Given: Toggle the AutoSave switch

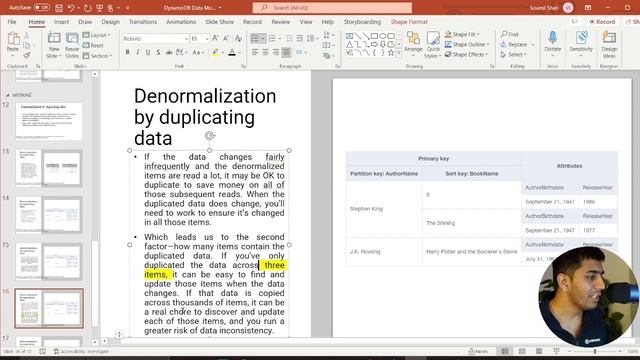Looking at the screenshot, I should click(x=42, y=7).
